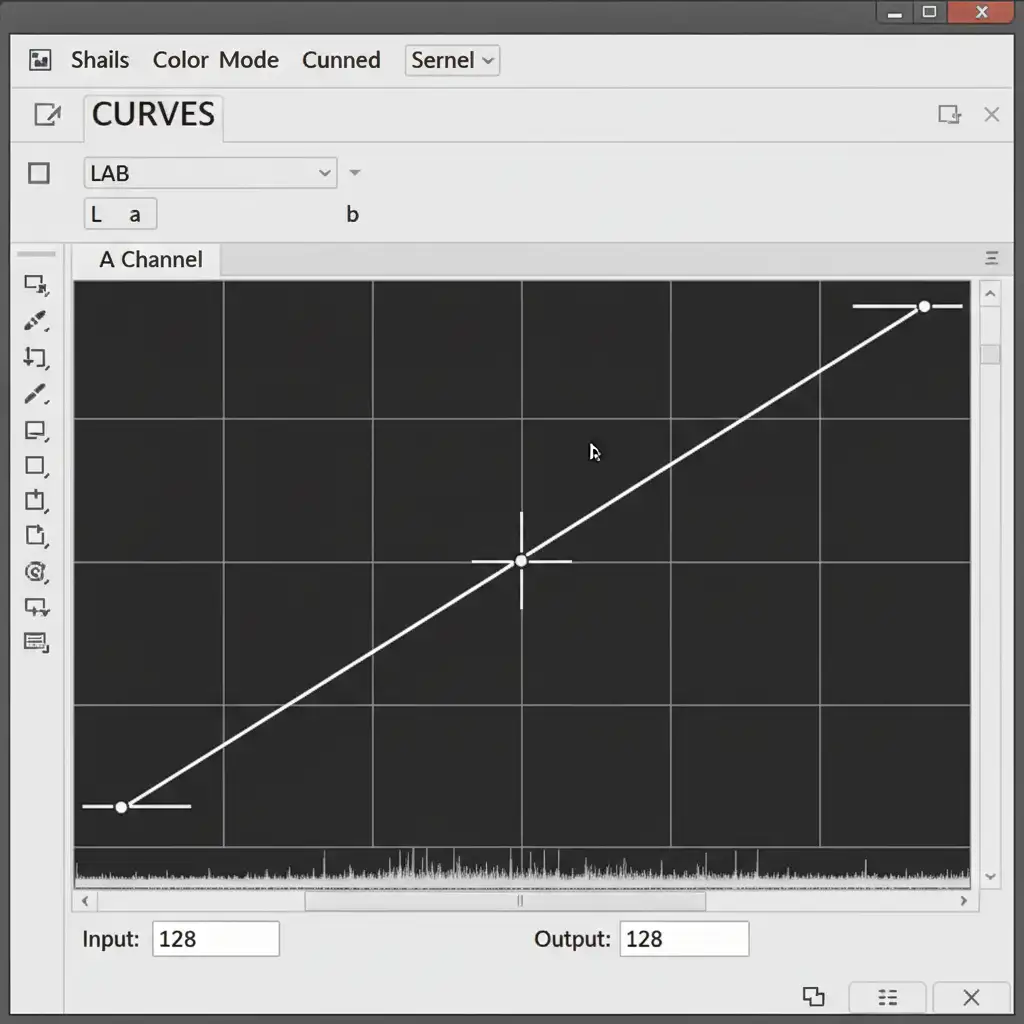Screen dimensions: 1024x1024
Task: Open the LAB color space dropdown
Action: 210,173
